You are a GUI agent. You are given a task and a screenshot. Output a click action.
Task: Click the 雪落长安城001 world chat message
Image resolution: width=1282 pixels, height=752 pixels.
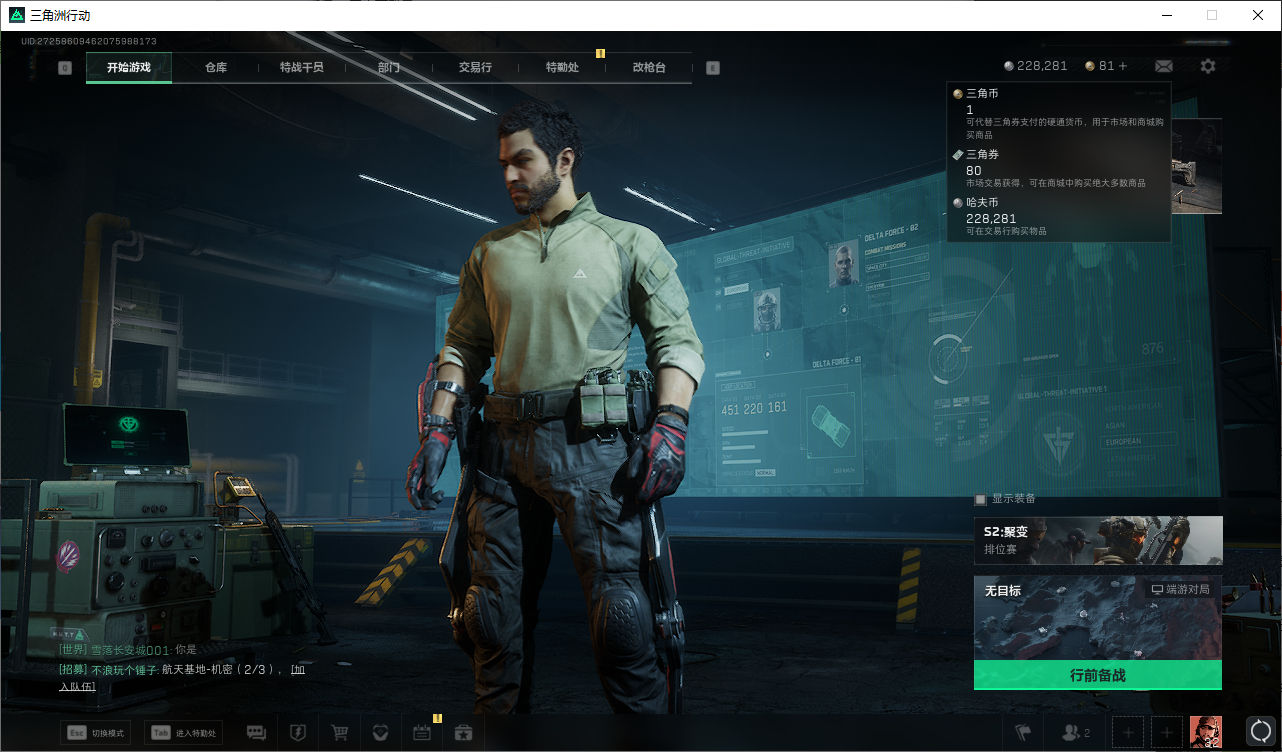[128, 650]
